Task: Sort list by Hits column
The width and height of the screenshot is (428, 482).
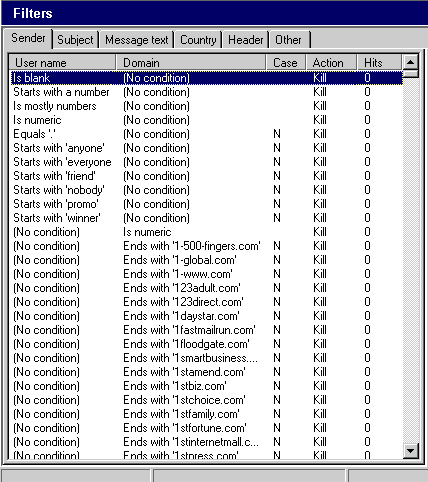Action: coord(379,62)
